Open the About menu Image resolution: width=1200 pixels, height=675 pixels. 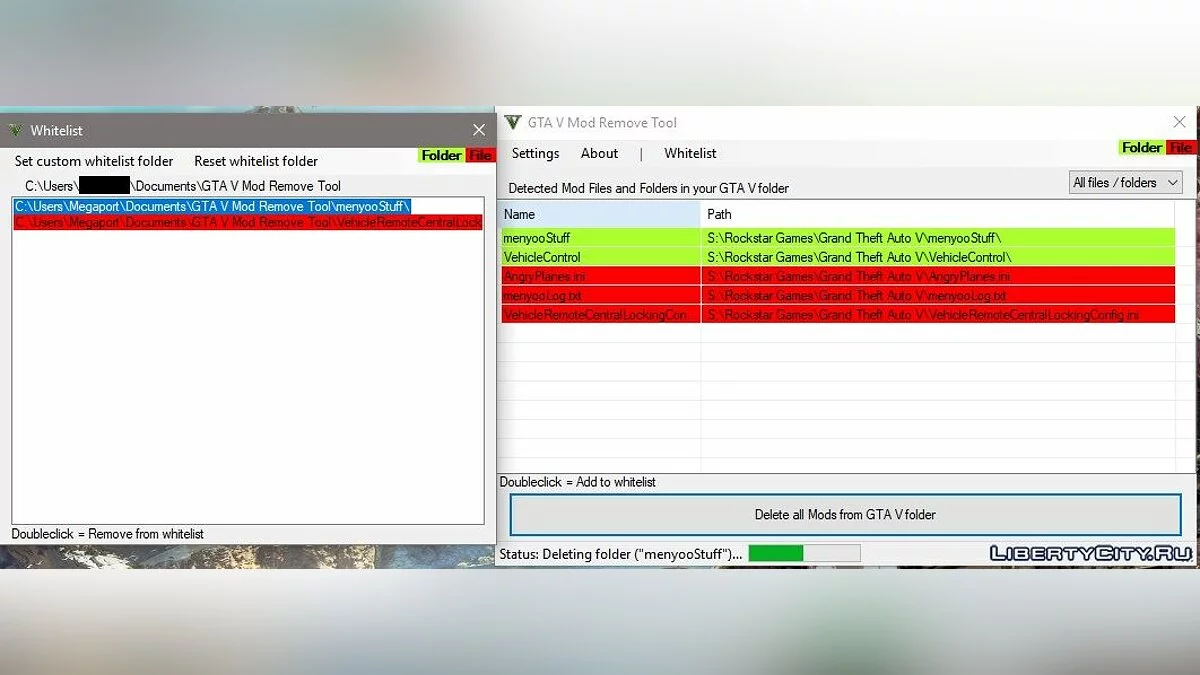599,153
